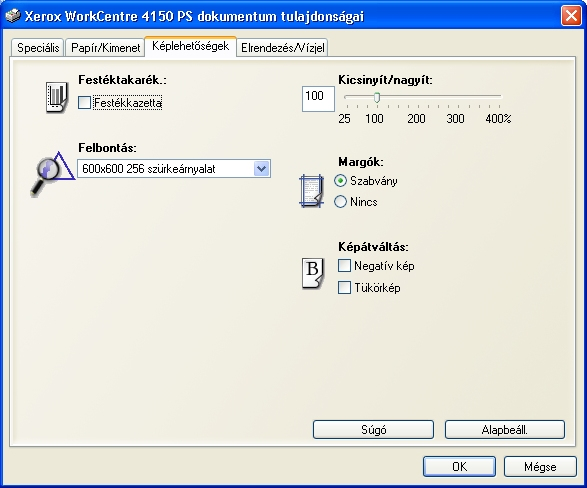Tick the Tükörkép checkbox
The width and height of the screenshot is (587, 488).
(x=344, y=288)
